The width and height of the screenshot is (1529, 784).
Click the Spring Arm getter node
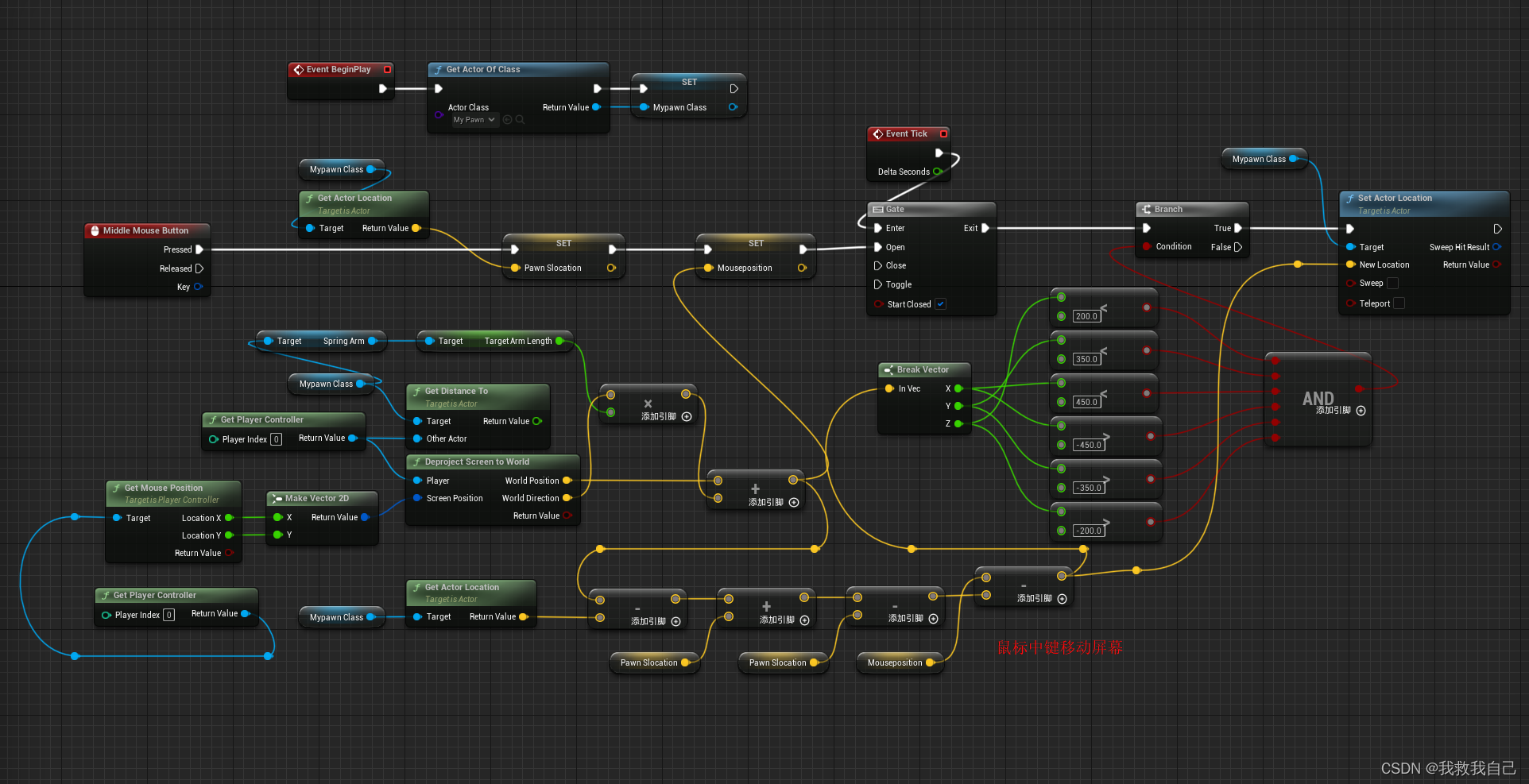pyautogui.click(x=320, y=341)
